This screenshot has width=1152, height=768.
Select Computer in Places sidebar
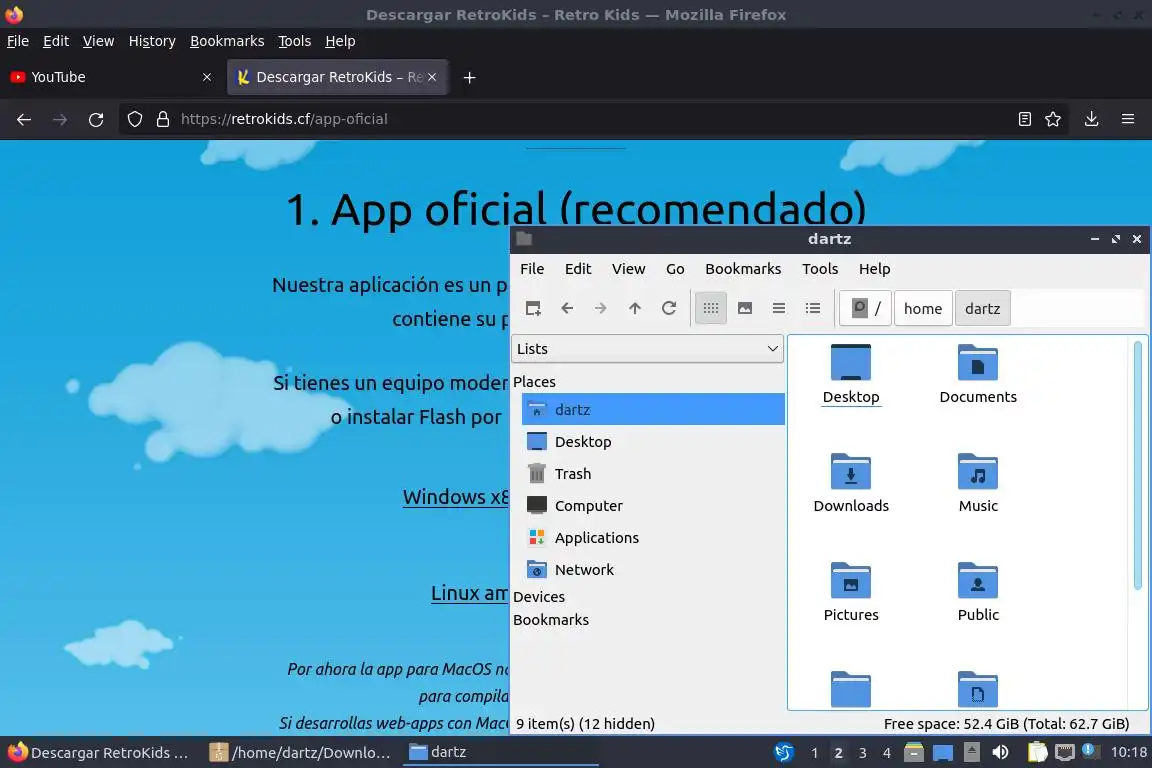(652, 506)
